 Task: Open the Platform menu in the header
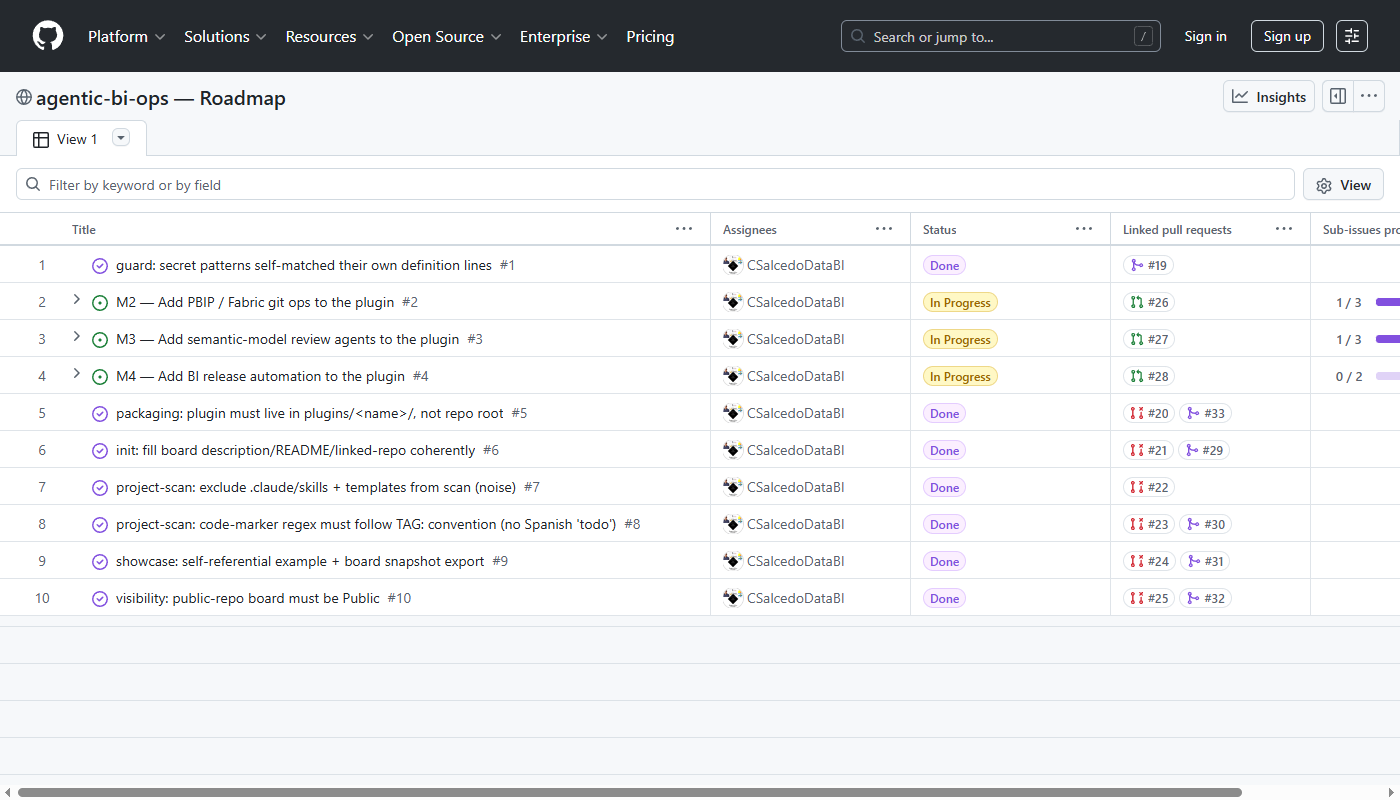pos(126,36)
